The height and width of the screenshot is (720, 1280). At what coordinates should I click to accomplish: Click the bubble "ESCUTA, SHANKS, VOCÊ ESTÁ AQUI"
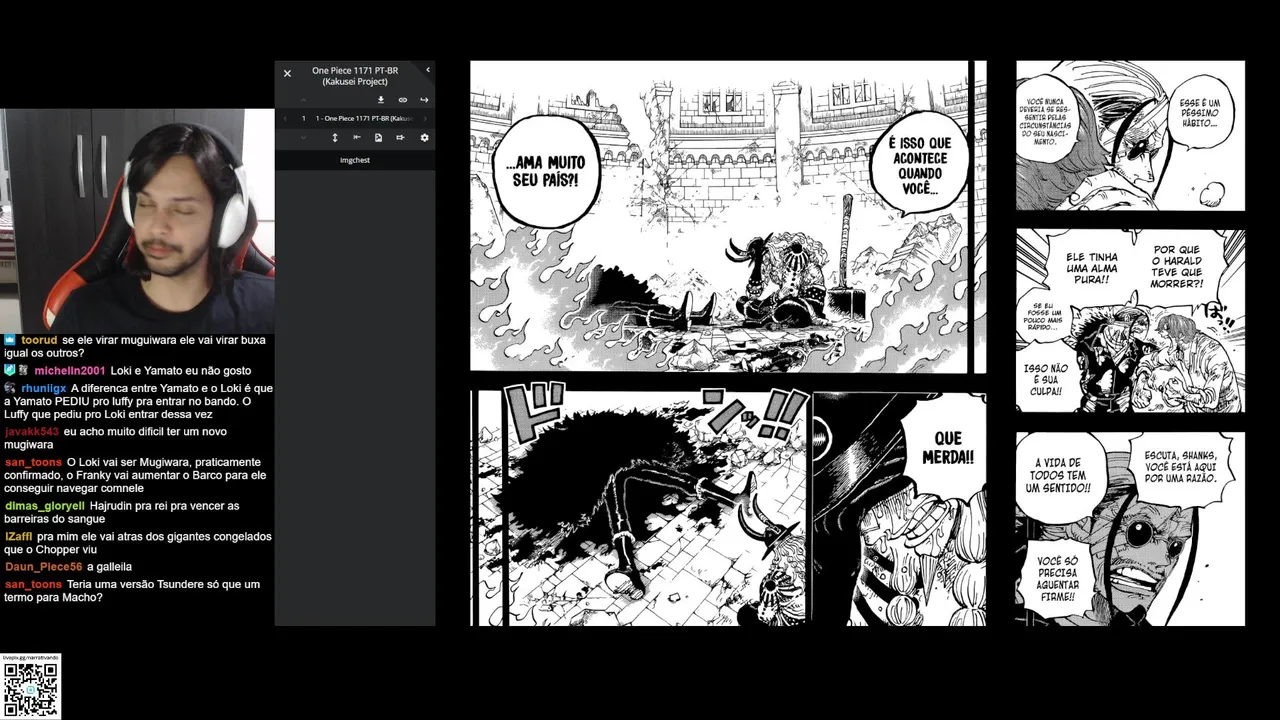tap(1181, 467)
